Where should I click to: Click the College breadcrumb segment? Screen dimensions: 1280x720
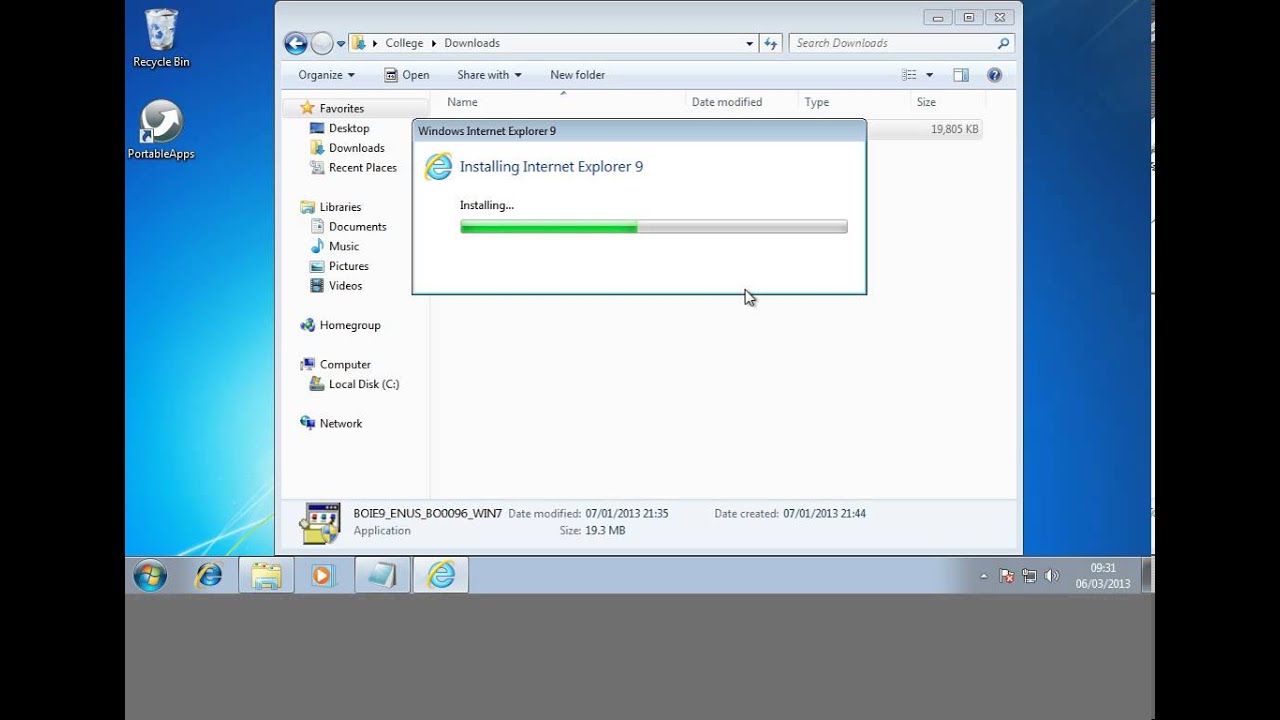coord(404,43)
